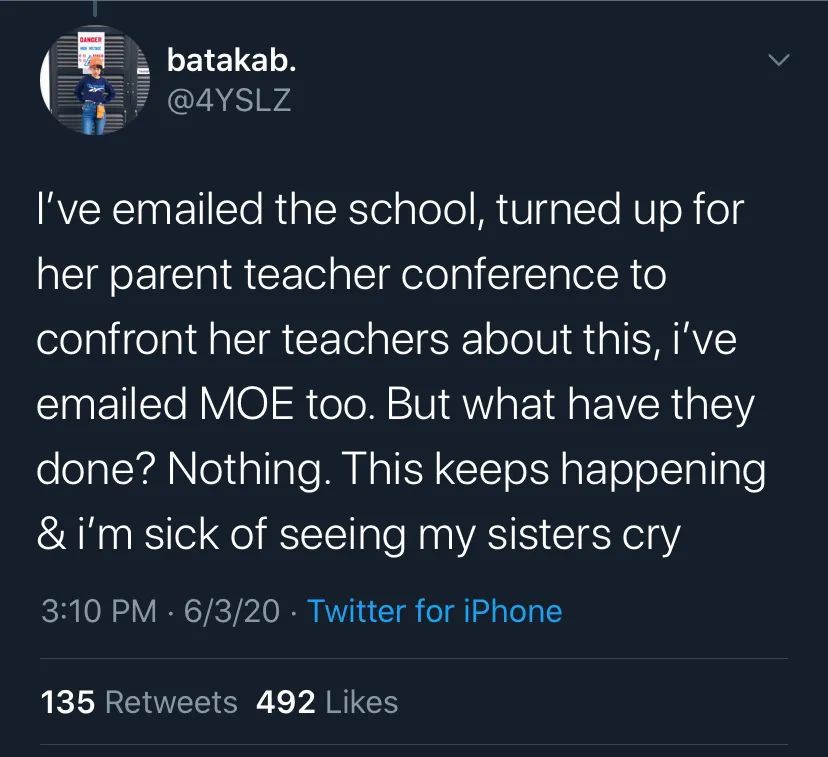
Task: View the 492 Likes list
Action: [x=327, y=702]
